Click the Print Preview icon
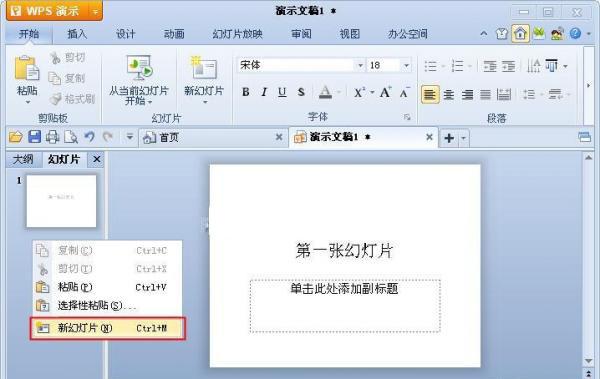The width and height of the screenshot is (600, 379). (71, 137)
